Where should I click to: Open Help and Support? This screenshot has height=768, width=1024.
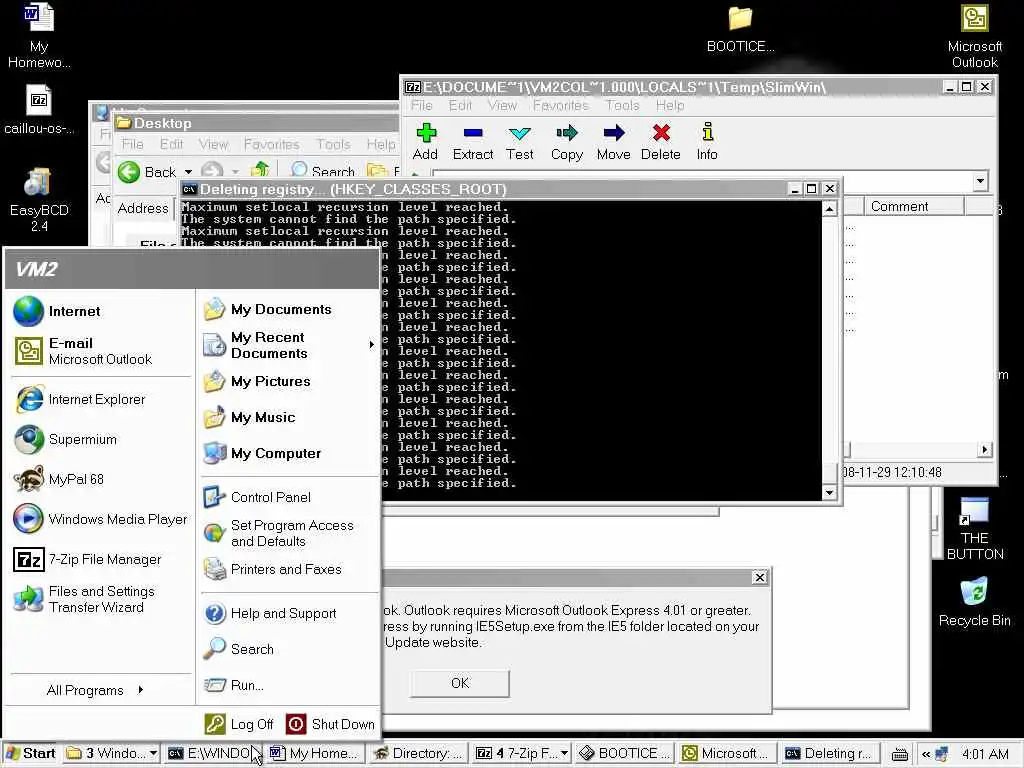pos(288,613)
